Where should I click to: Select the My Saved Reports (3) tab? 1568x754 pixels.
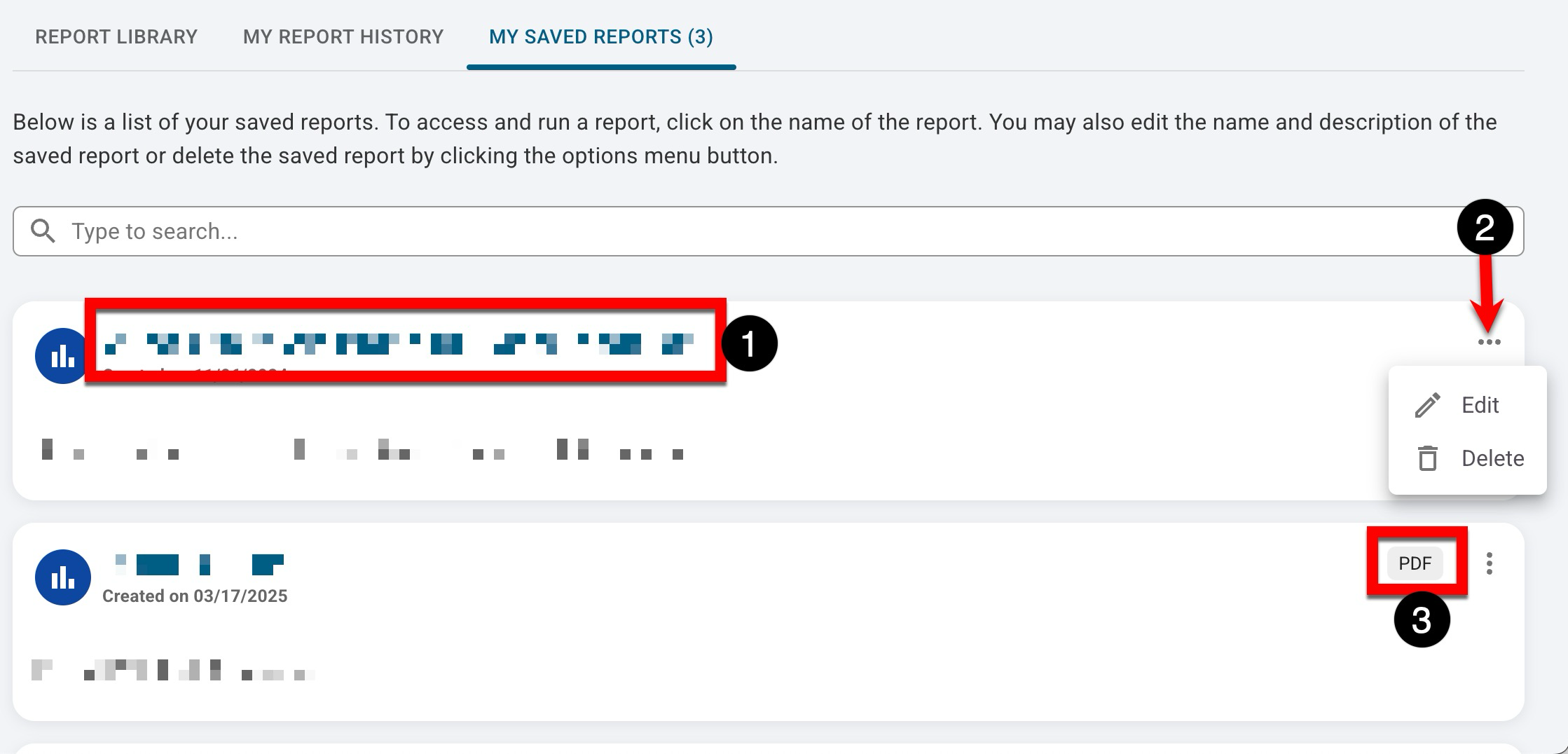(x=600, y=36)
